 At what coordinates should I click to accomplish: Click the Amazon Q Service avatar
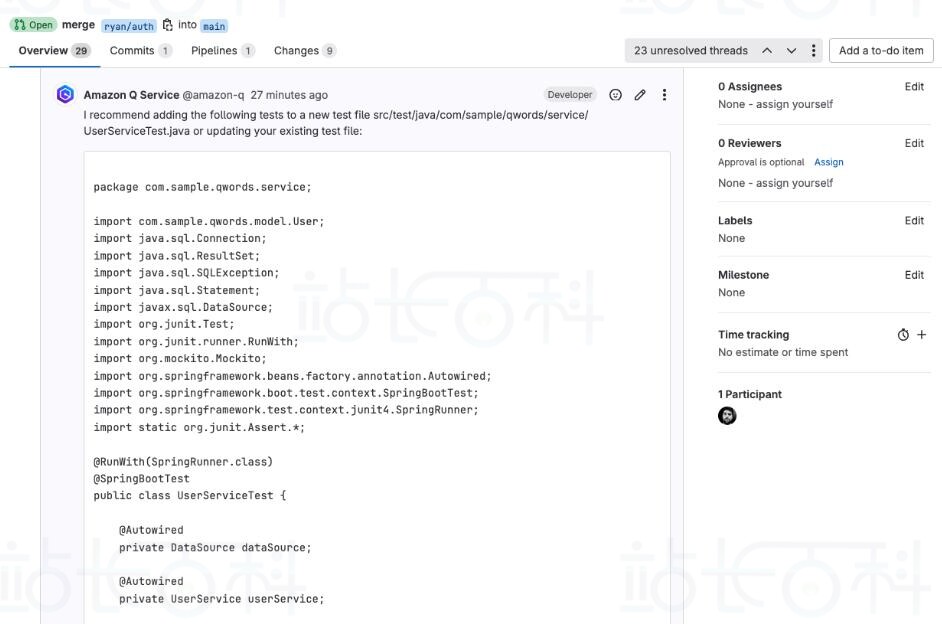click(x=66, y=95)
